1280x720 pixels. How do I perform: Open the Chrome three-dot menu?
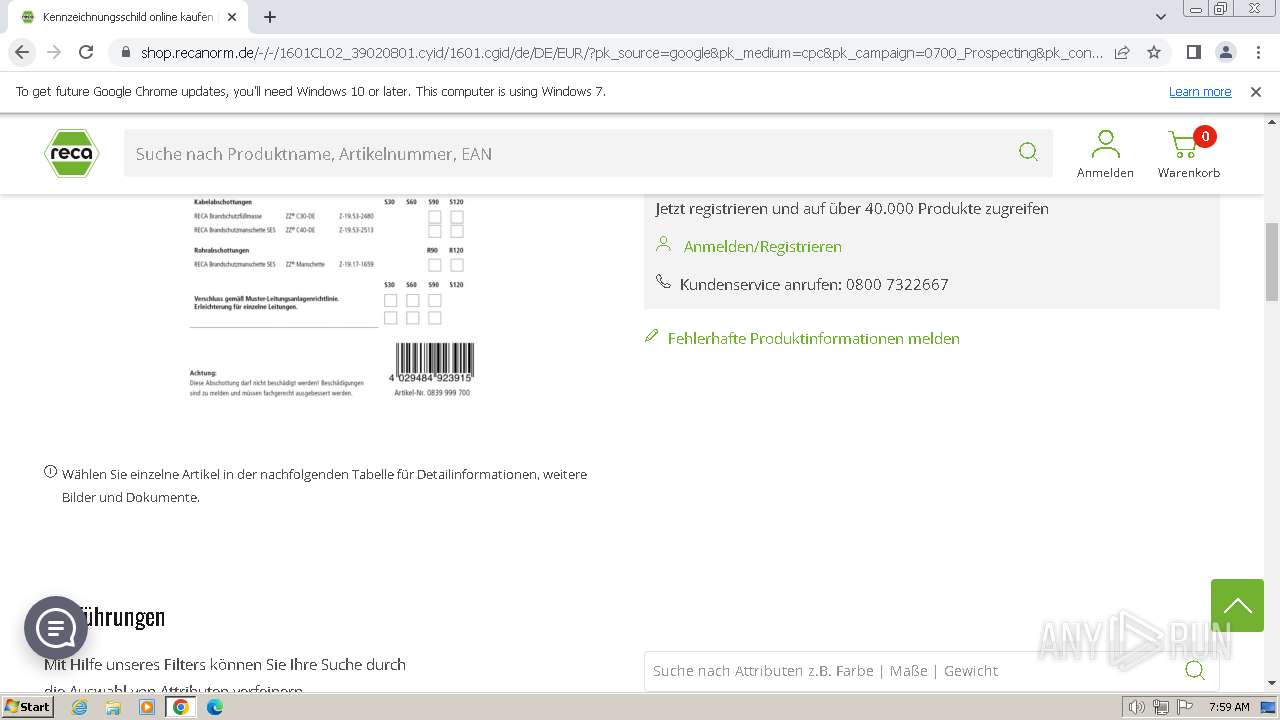coord(1256,52)
